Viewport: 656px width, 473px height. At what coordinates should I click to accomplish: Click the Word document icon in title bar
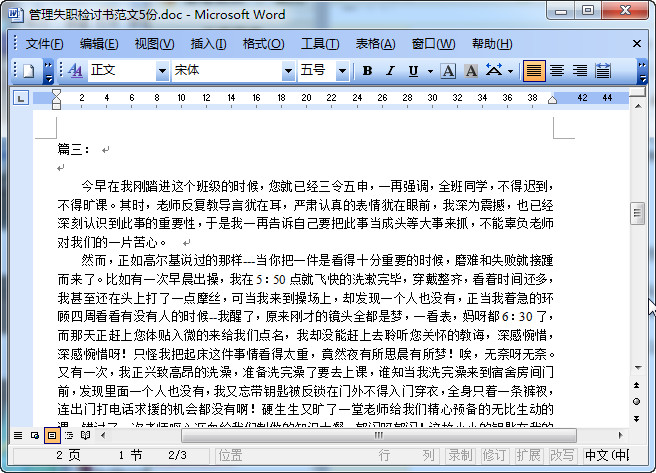tap(16, 14)
